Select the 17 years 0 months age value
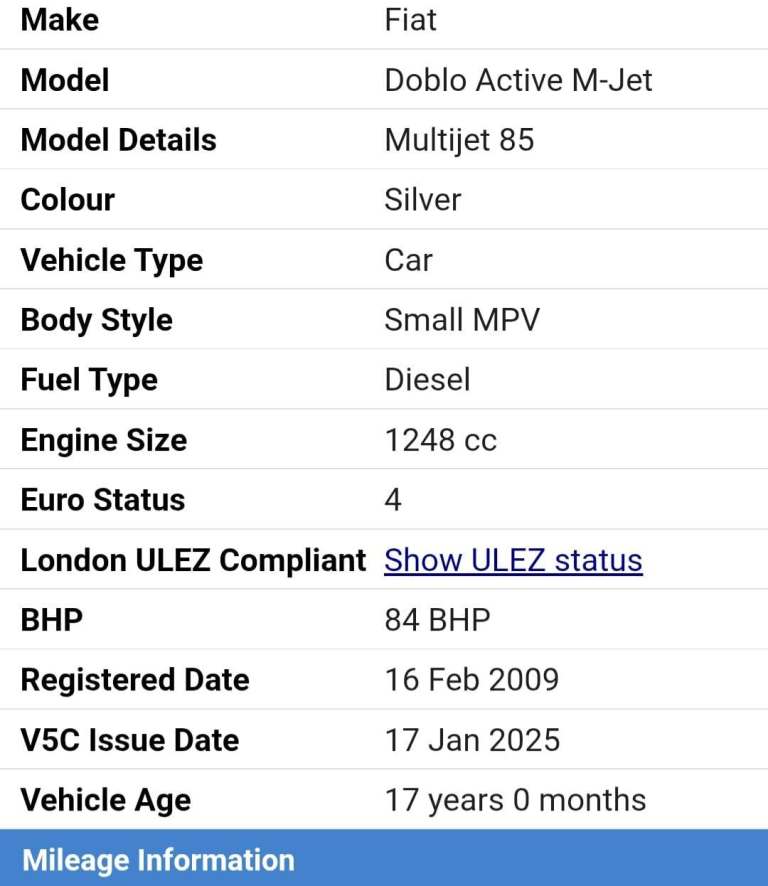Screen dimensions: 768x886 click(x=515, y=800)
